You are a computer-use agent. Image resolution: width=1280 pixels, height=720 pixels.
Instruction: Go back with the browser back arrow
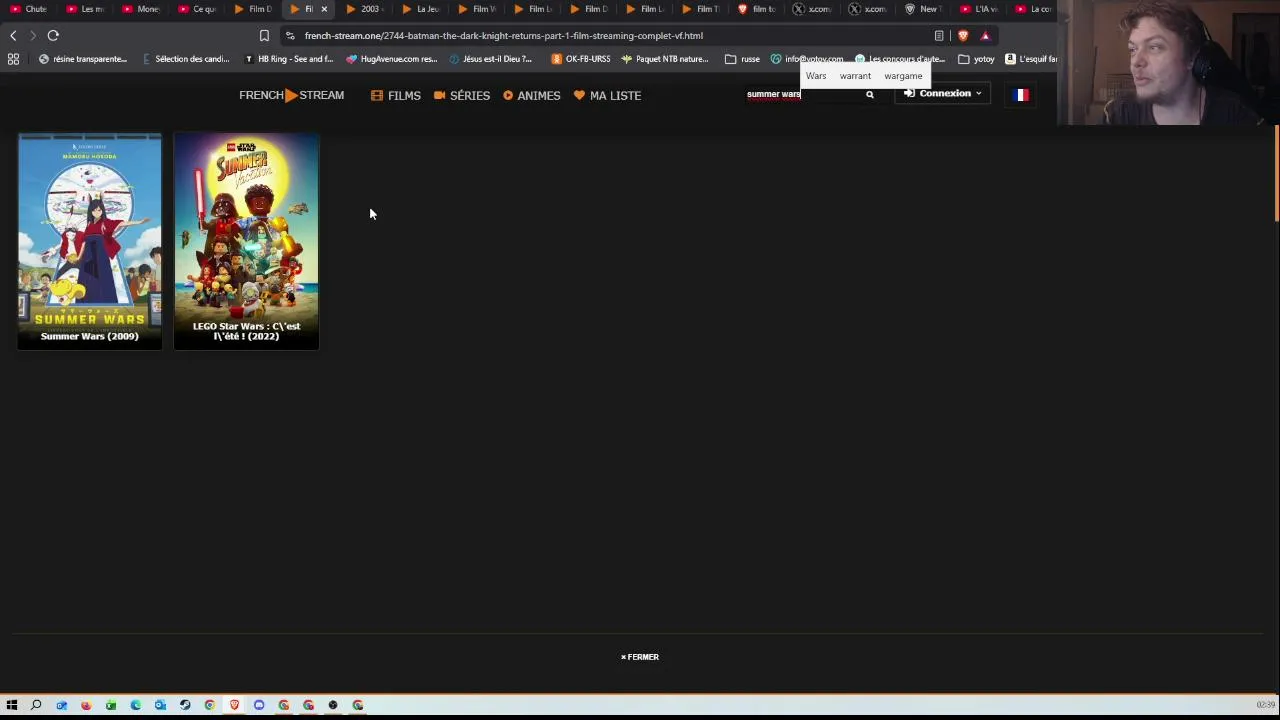13,36
